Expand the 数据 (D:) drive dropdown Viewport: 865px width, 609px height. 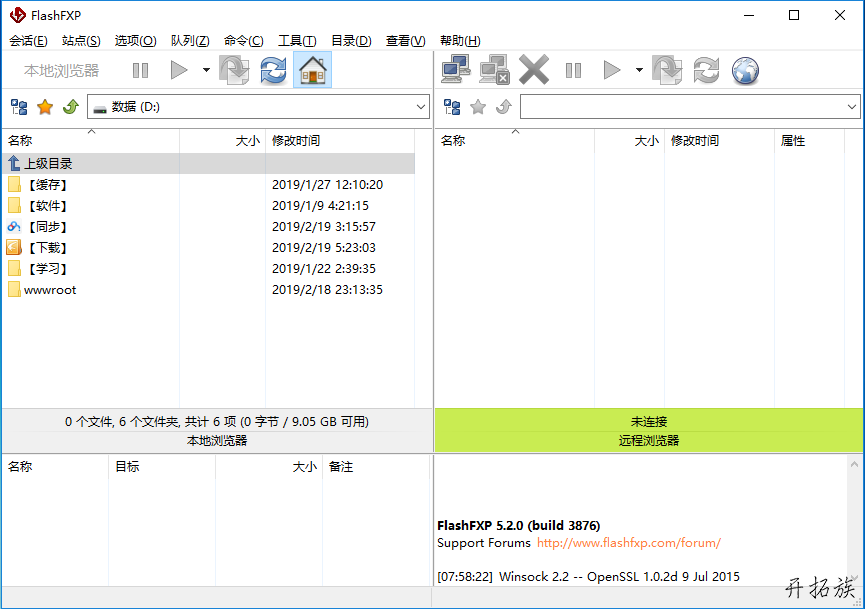pyautogui.click(x=421, y=106)
